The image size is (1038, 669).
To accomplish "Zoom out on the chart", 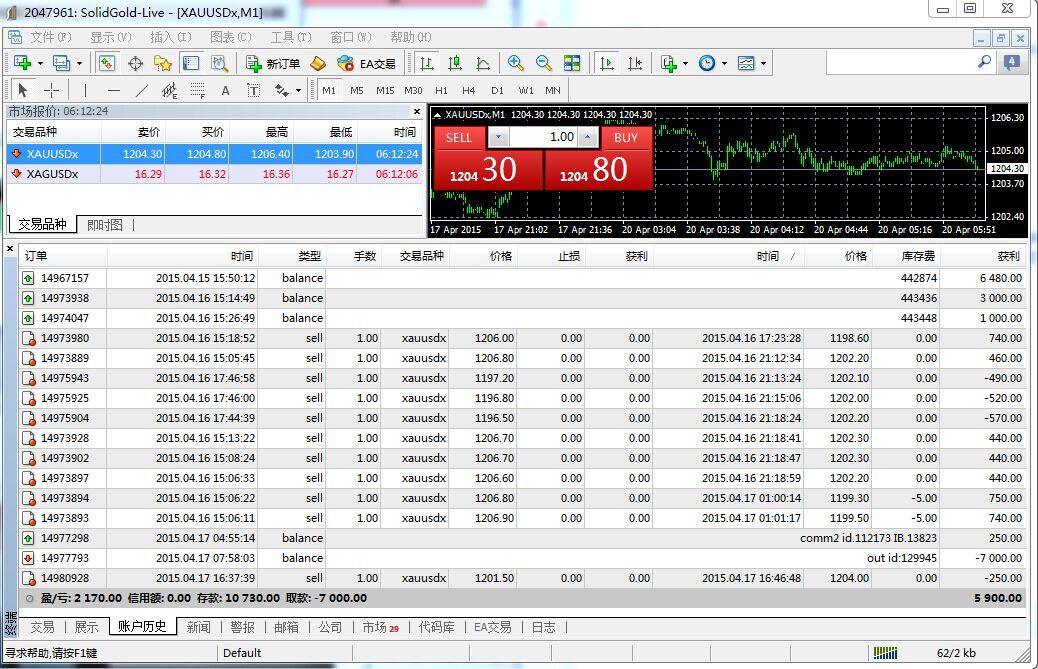I will 543,63.
